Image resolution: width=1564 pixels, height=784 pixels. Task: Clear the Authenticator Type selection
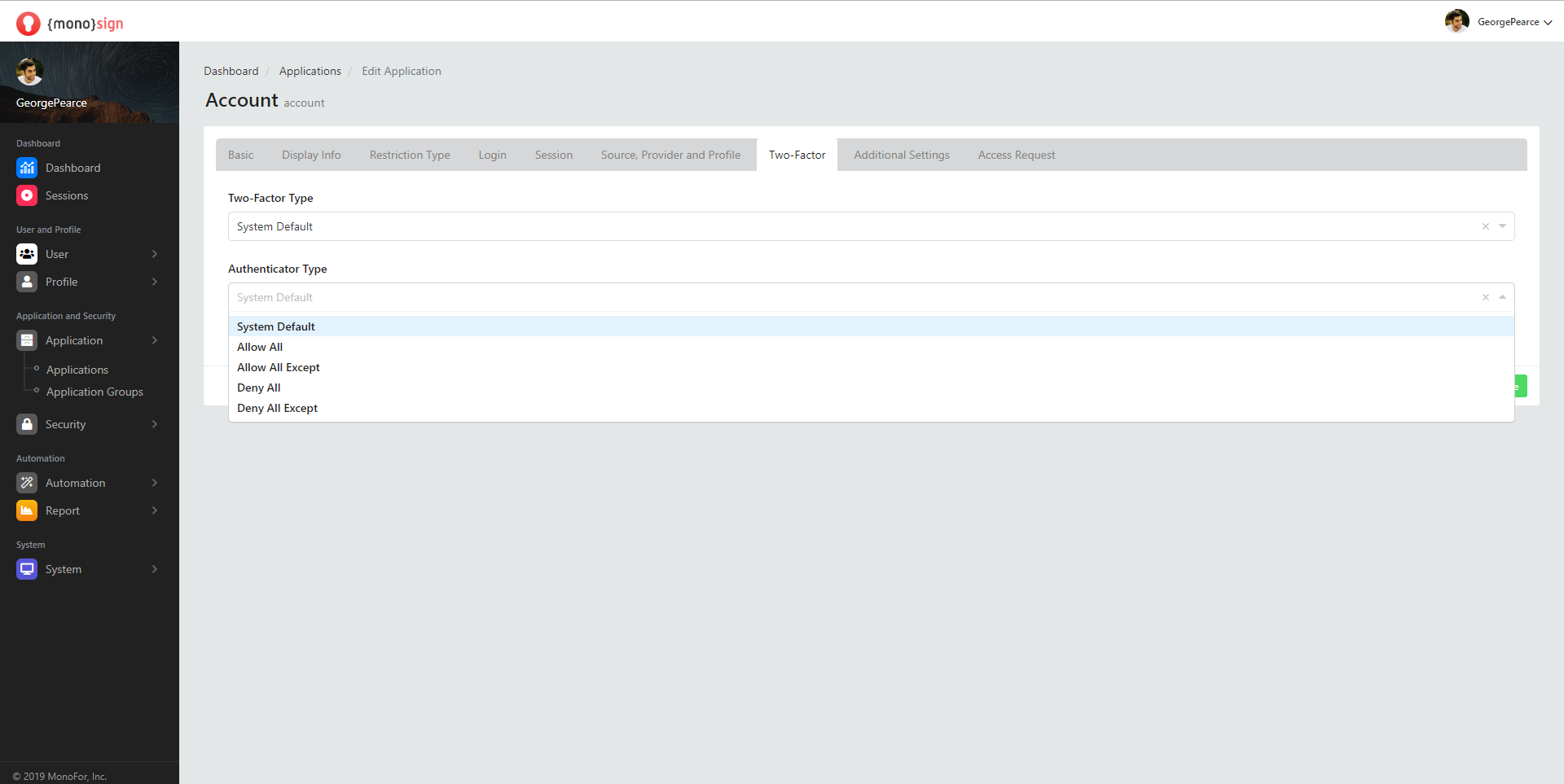tap(1486, 297)
